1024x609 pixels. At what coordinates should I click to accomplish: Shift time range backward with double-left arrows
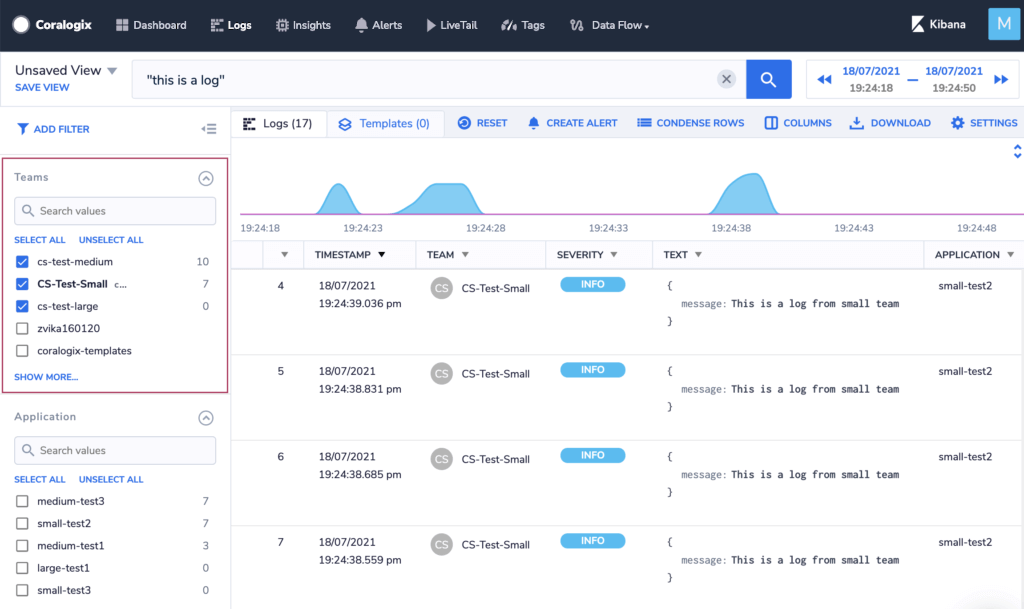pyautogui.click(x=824, y=80)
